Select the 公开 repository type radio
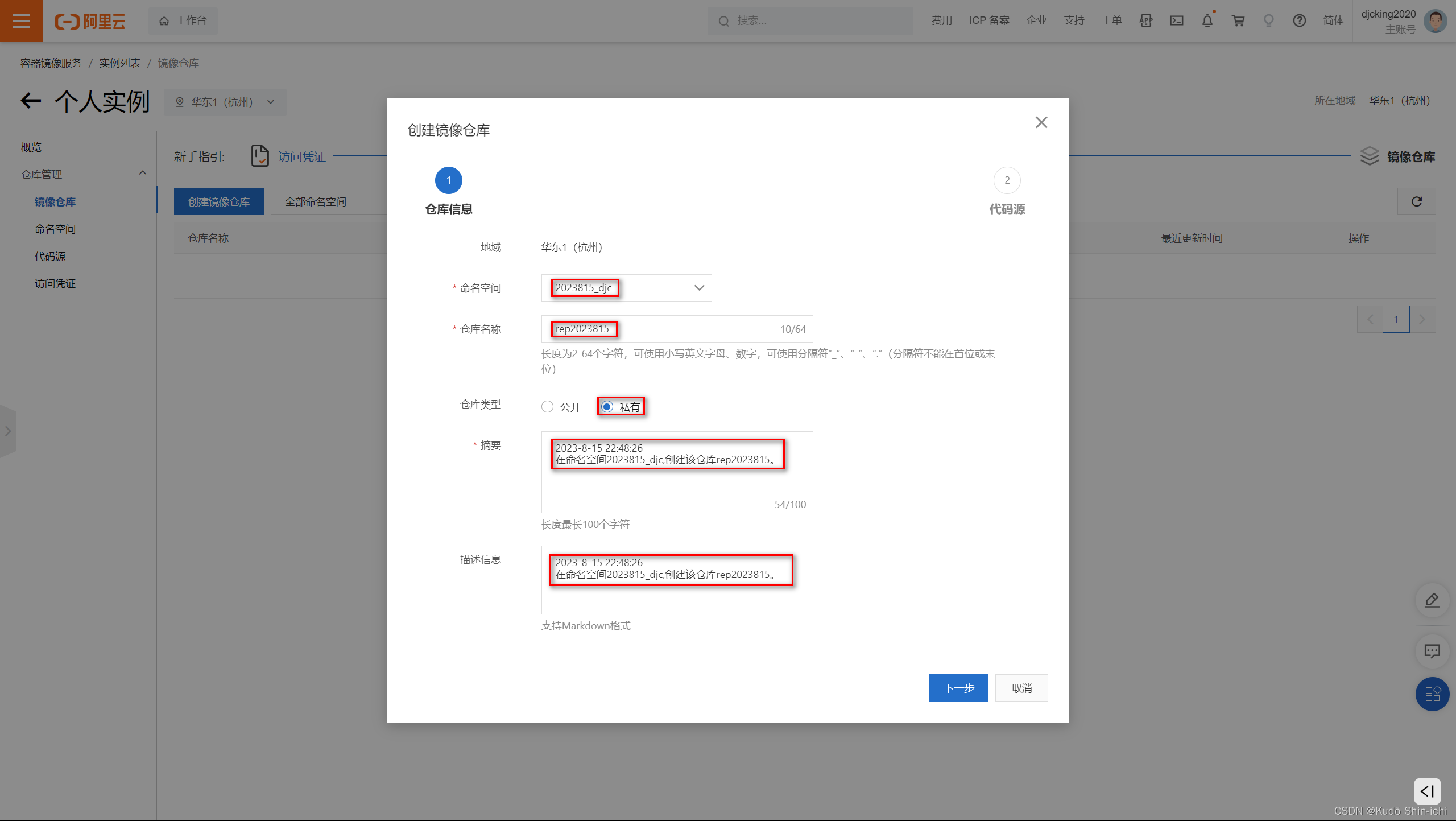Screen dimensions: 1456x821 pyautogui.click(x=547, y=407)
